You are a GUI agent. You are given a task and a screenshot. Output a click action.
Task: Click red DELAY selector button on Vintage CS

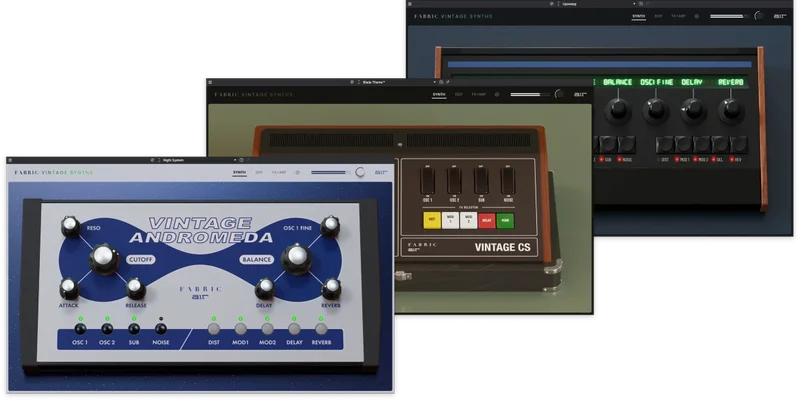click(x=487, y=220)
